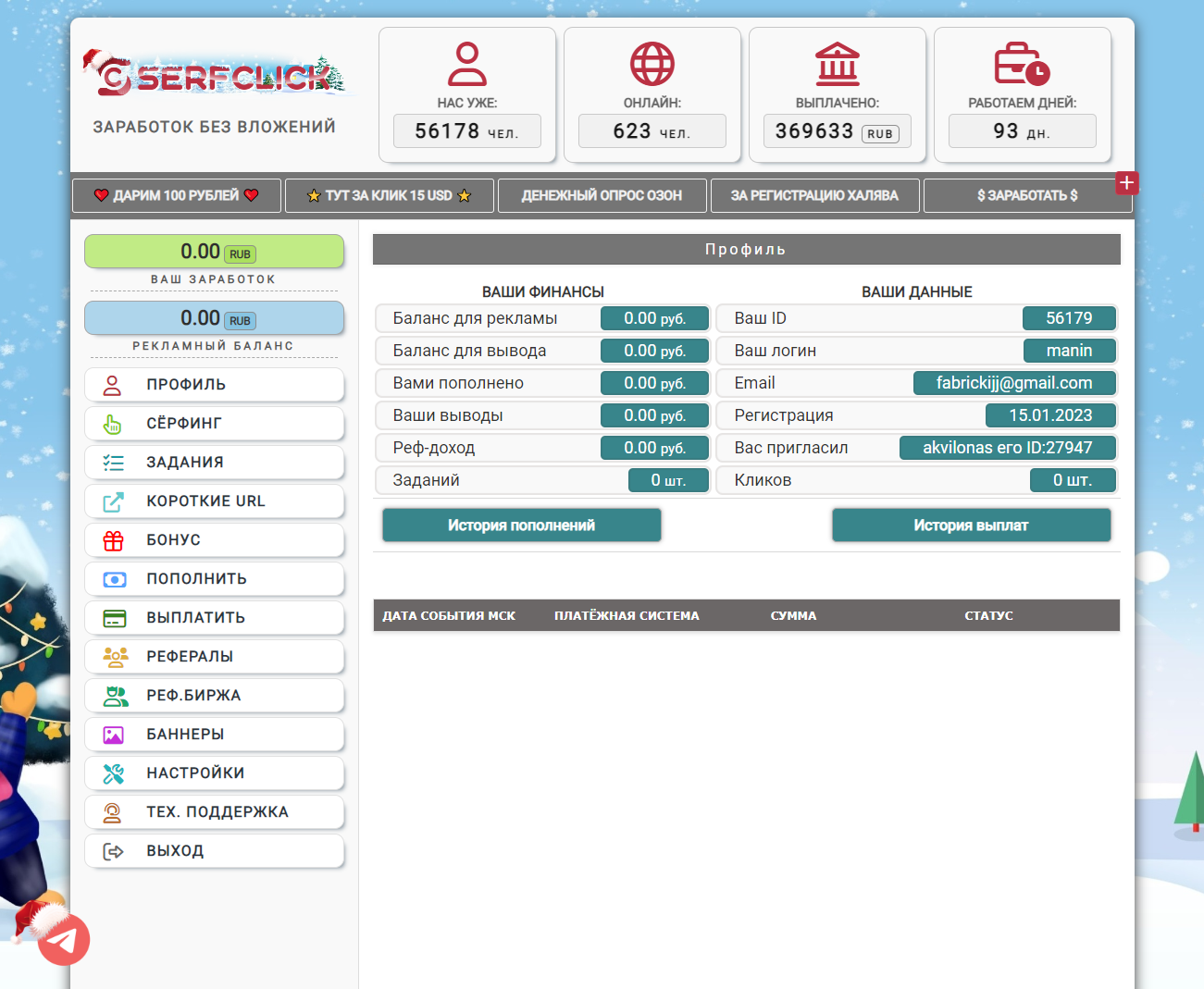Click the Tech support headset icon
Viewport: 1204px width, 989px height.
(x=112, y=812)
